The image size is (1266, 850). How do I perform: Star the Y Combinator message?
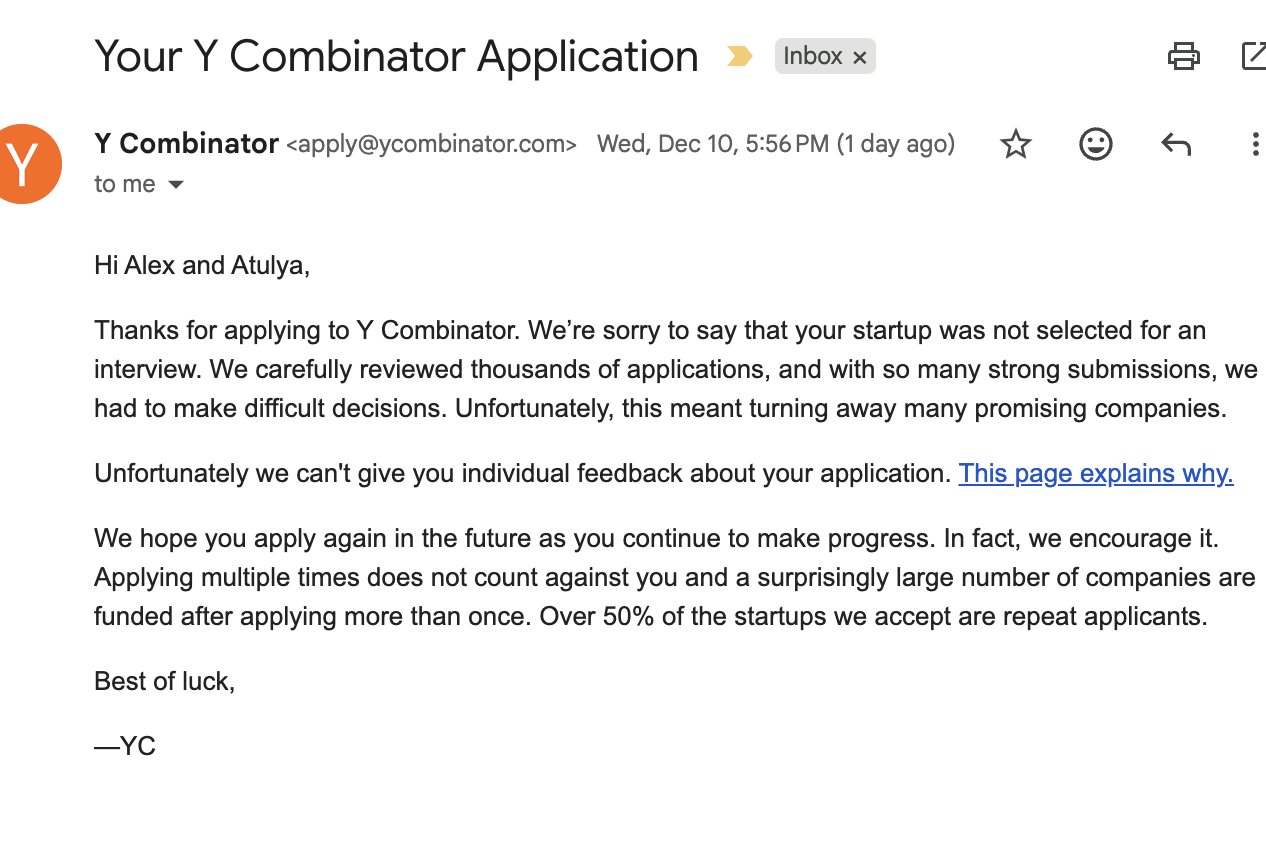[x=1016, y=144]
